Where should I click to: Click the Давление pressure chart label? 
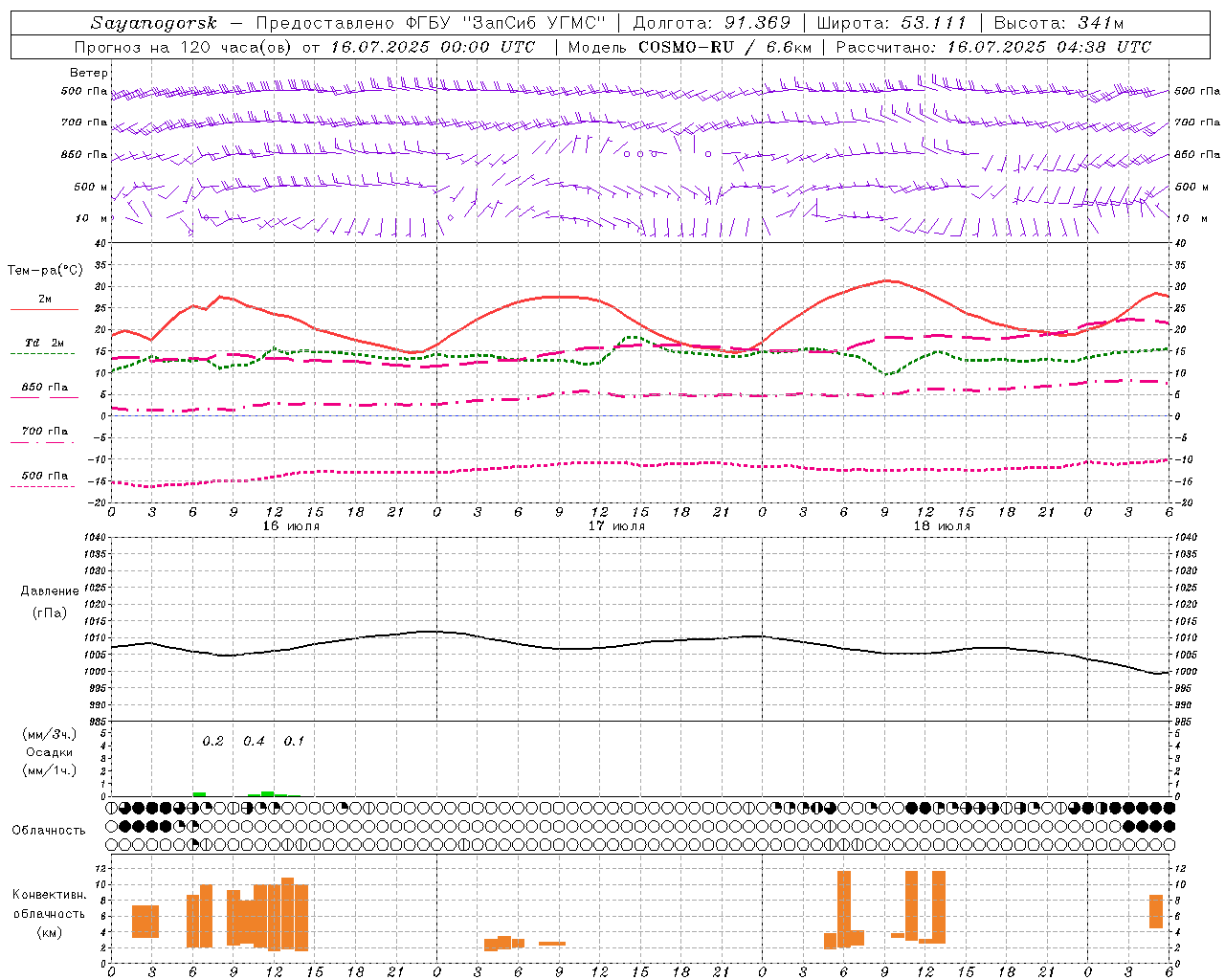coord(50,591)
